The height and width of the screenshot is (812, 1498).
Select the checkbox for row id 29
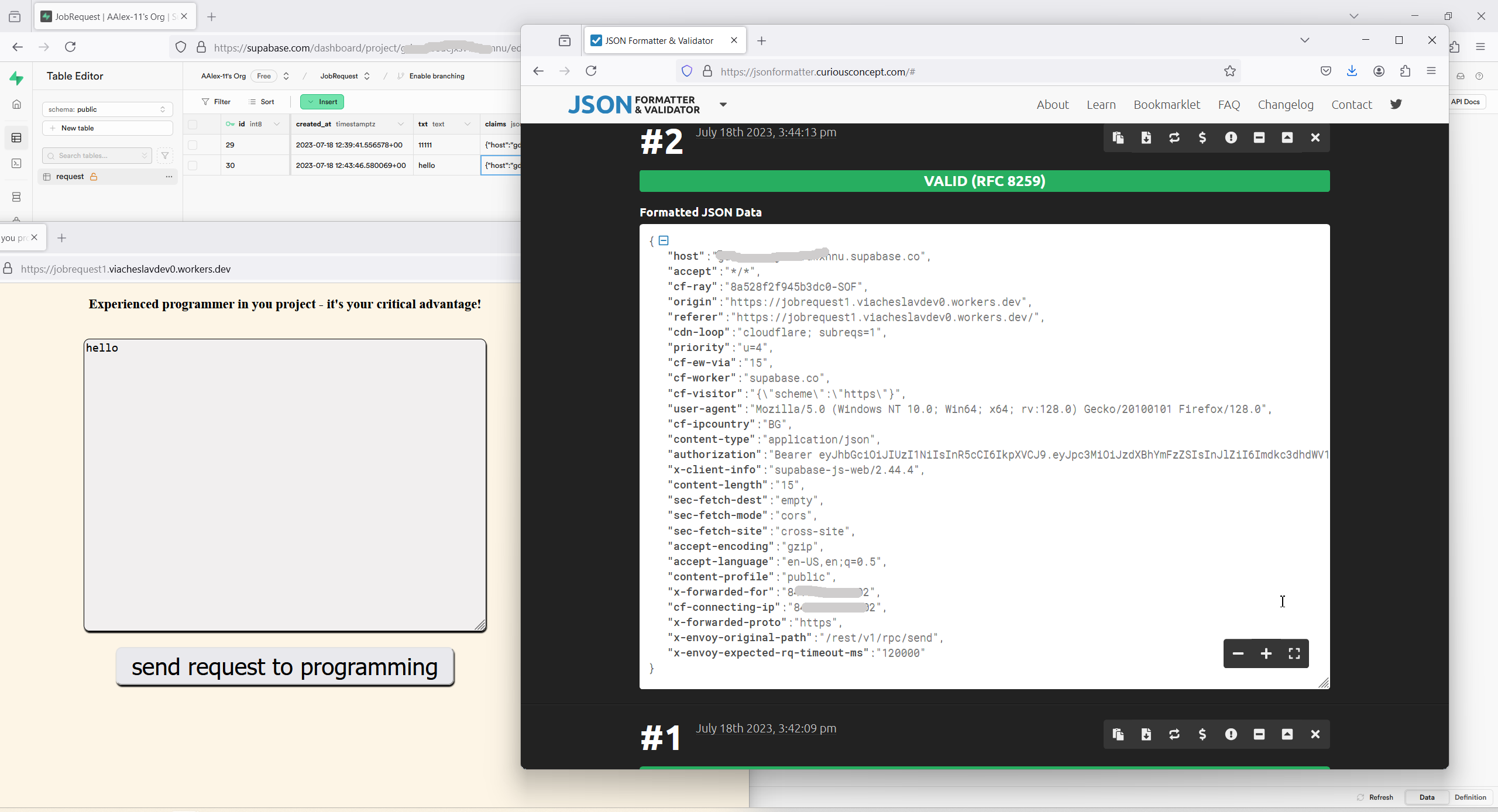[x=193, y=145]
